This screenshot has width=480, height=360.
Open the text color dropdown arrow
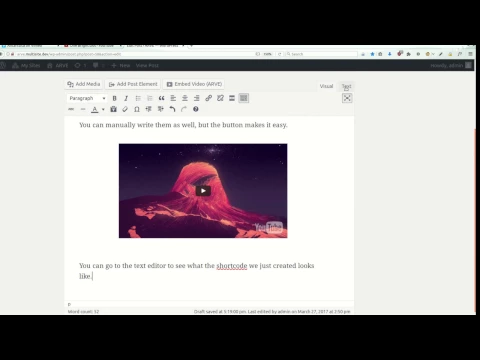click(x=103, y=109)
